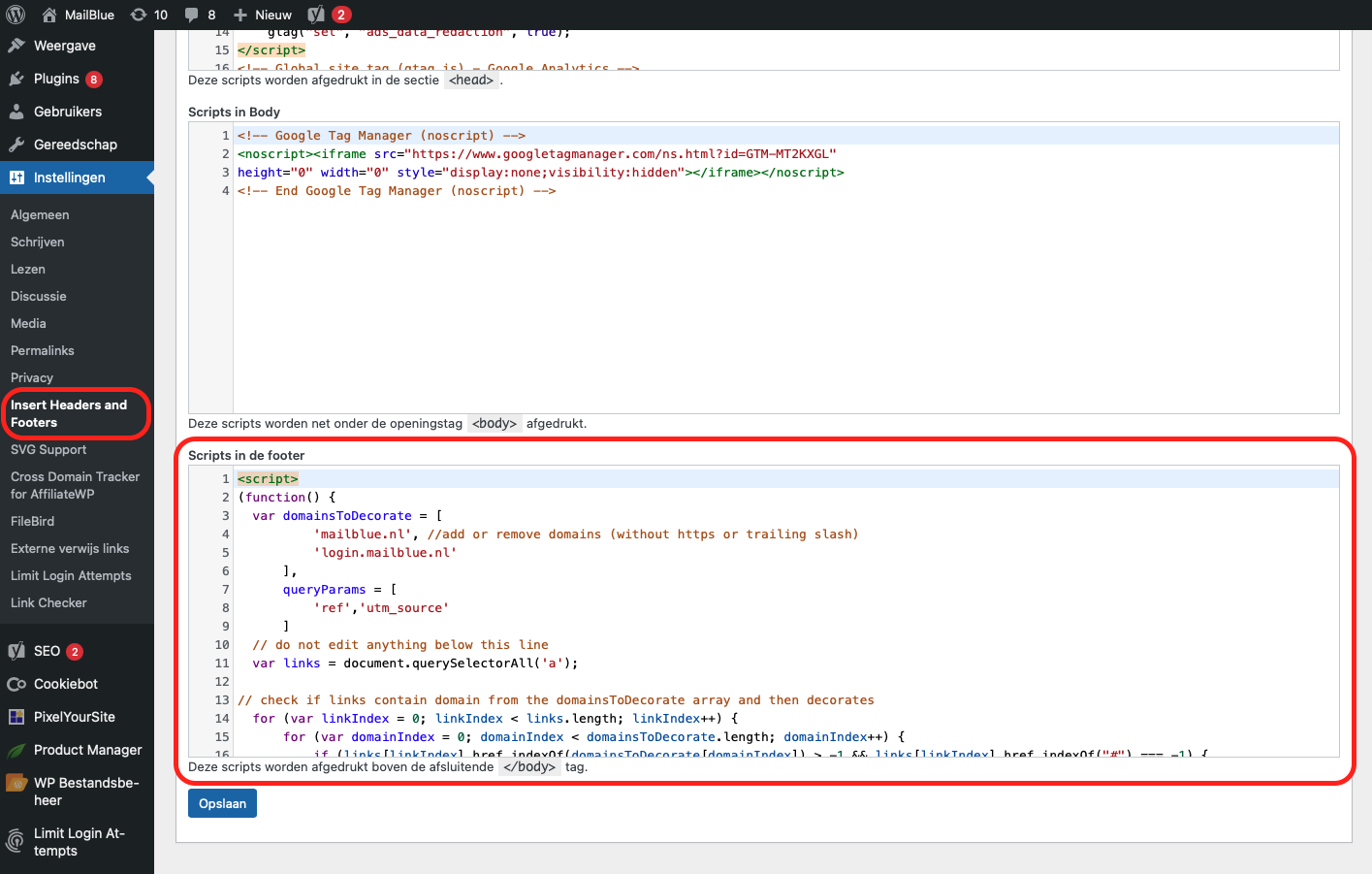Go to Media settings
This screenshot has width=1372, height=874.
coord(28,323)
